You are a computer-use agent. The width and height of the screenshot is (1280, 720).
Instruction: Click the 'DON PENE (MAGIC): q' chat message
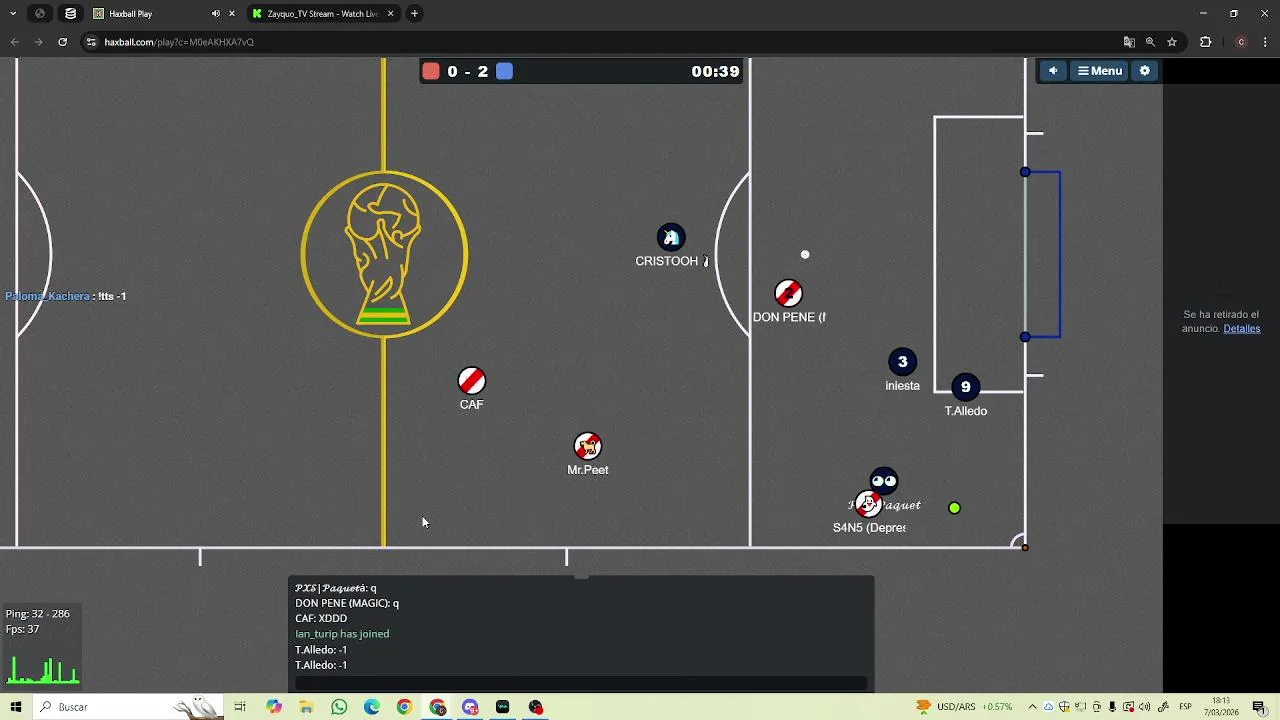point(347,604)
